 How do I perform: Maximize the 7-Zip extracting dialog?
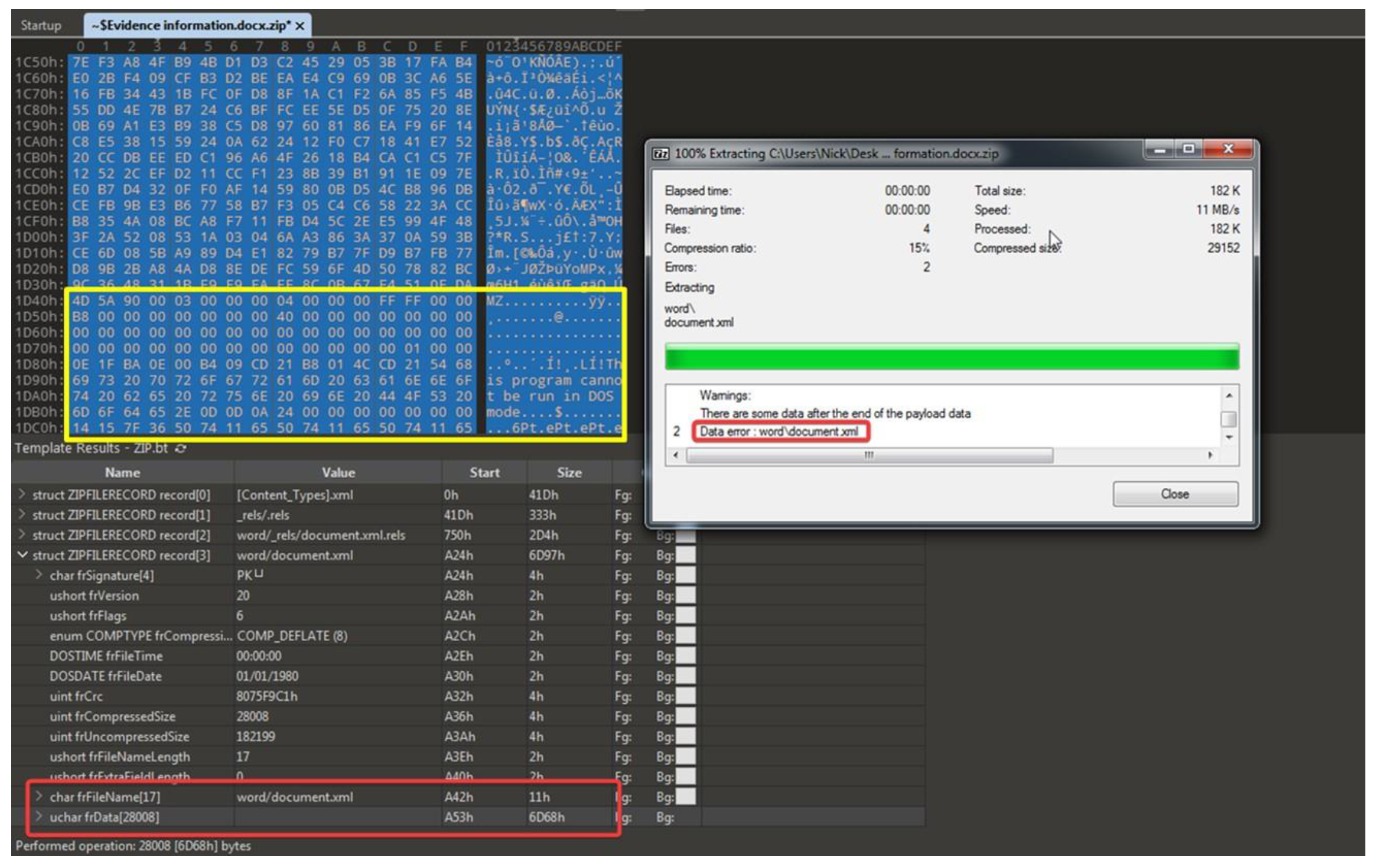pyautogui.click(x=1190, y=149)
